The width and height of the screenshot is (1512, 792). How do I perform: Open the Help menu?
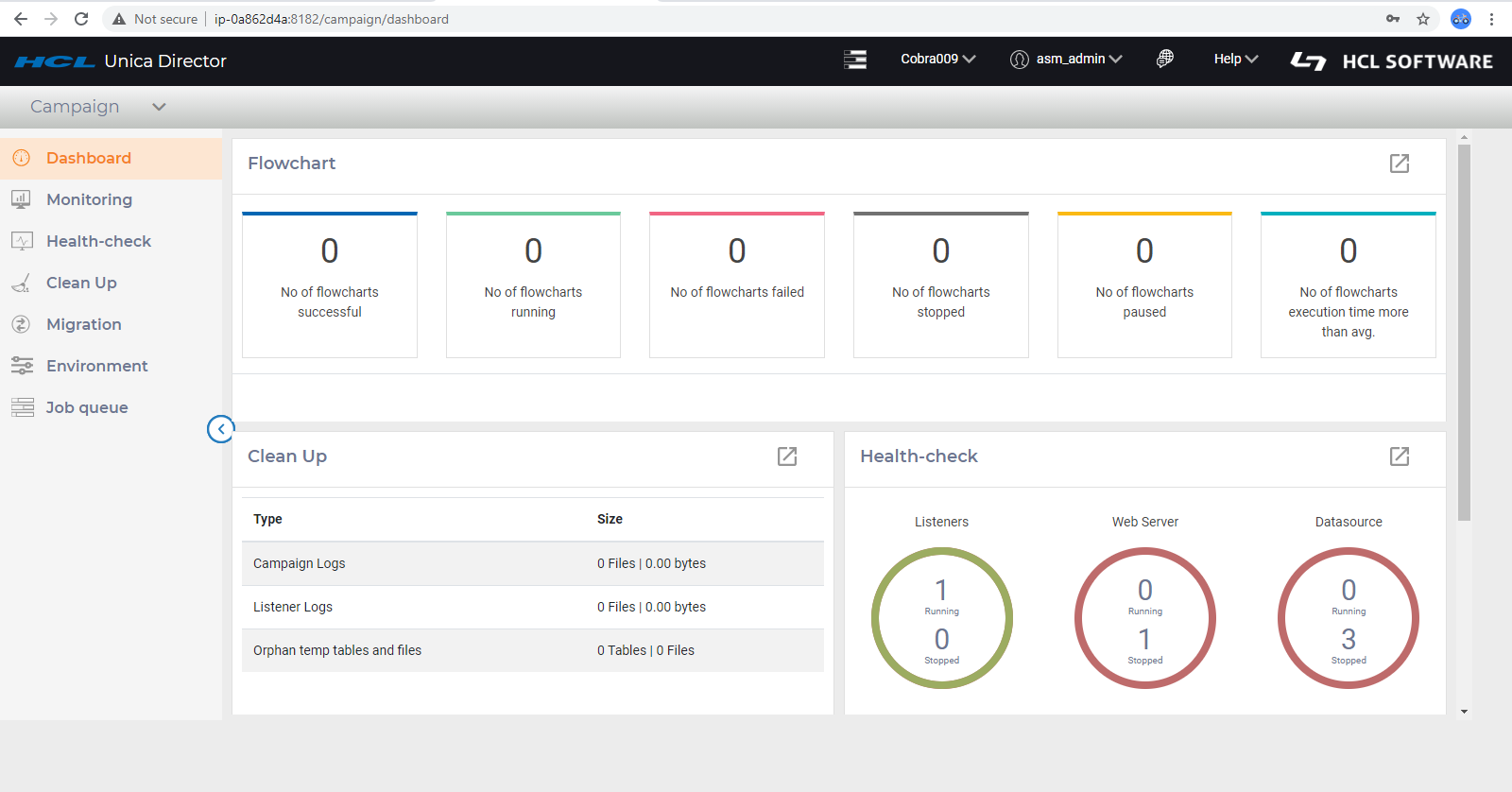[x=1235, y=59]
